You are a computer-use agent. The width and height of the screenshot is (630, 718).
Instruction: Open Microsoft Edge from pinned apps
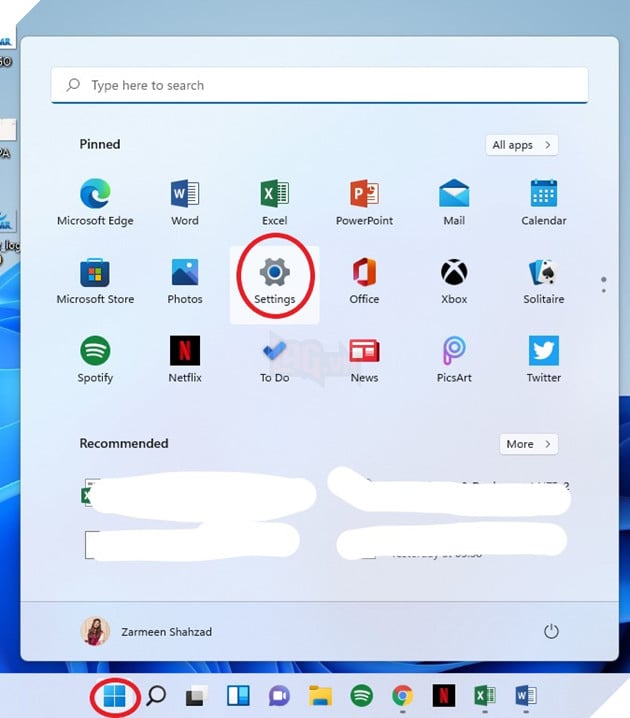click(x=95, y=201)
